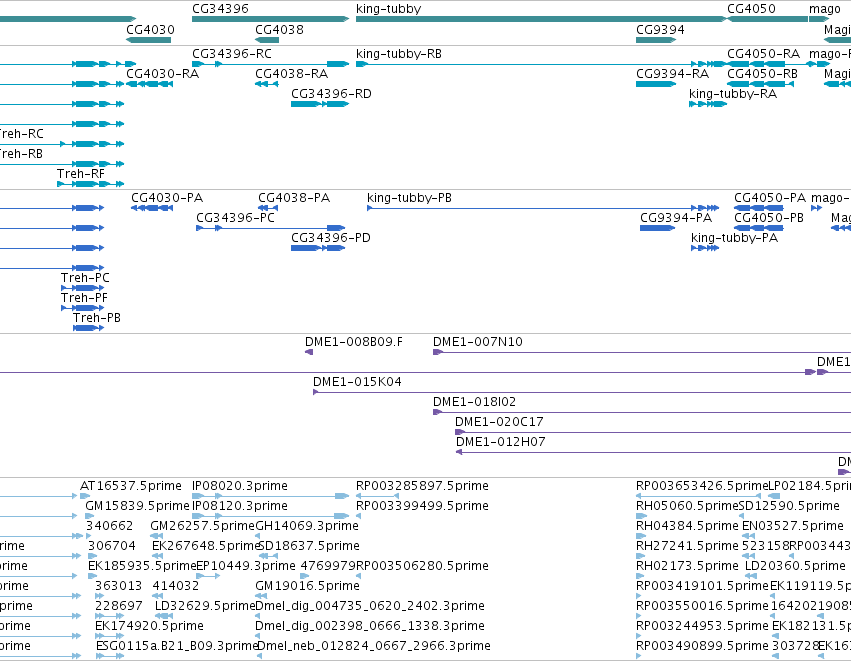Select the RP003244953.5prime EST label
Screen dimensions: 851x661
point(703,627)
